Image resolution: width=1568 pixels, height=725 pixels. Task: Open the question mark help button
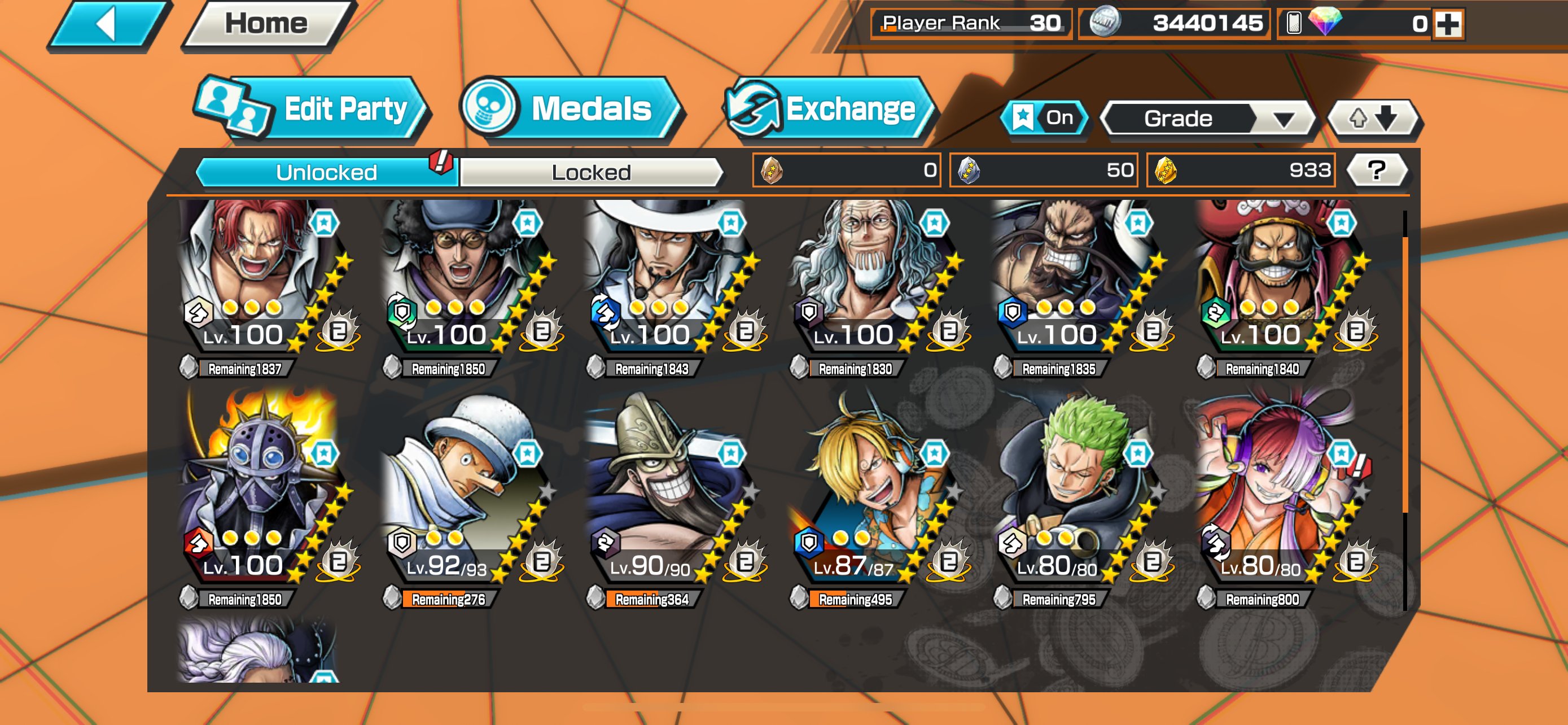pyautogui.click(x=1377, y=171)
